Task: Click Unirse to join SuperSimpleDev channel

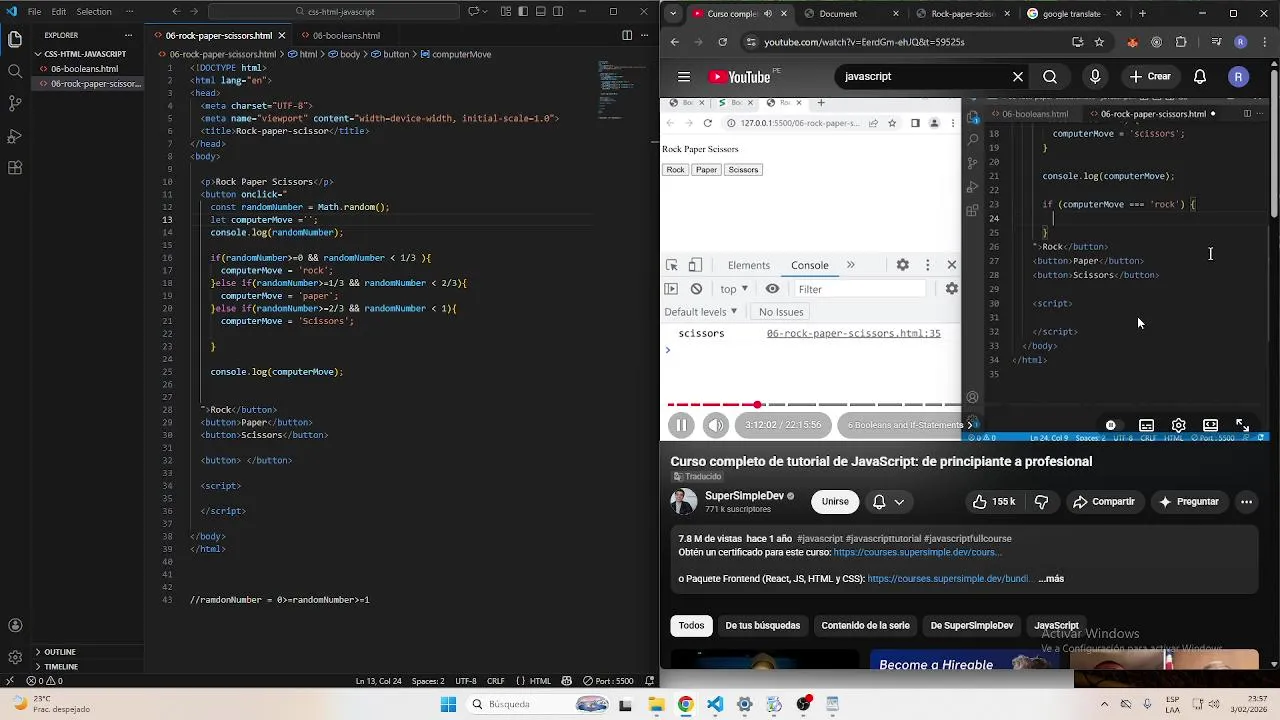Action: 835,502
